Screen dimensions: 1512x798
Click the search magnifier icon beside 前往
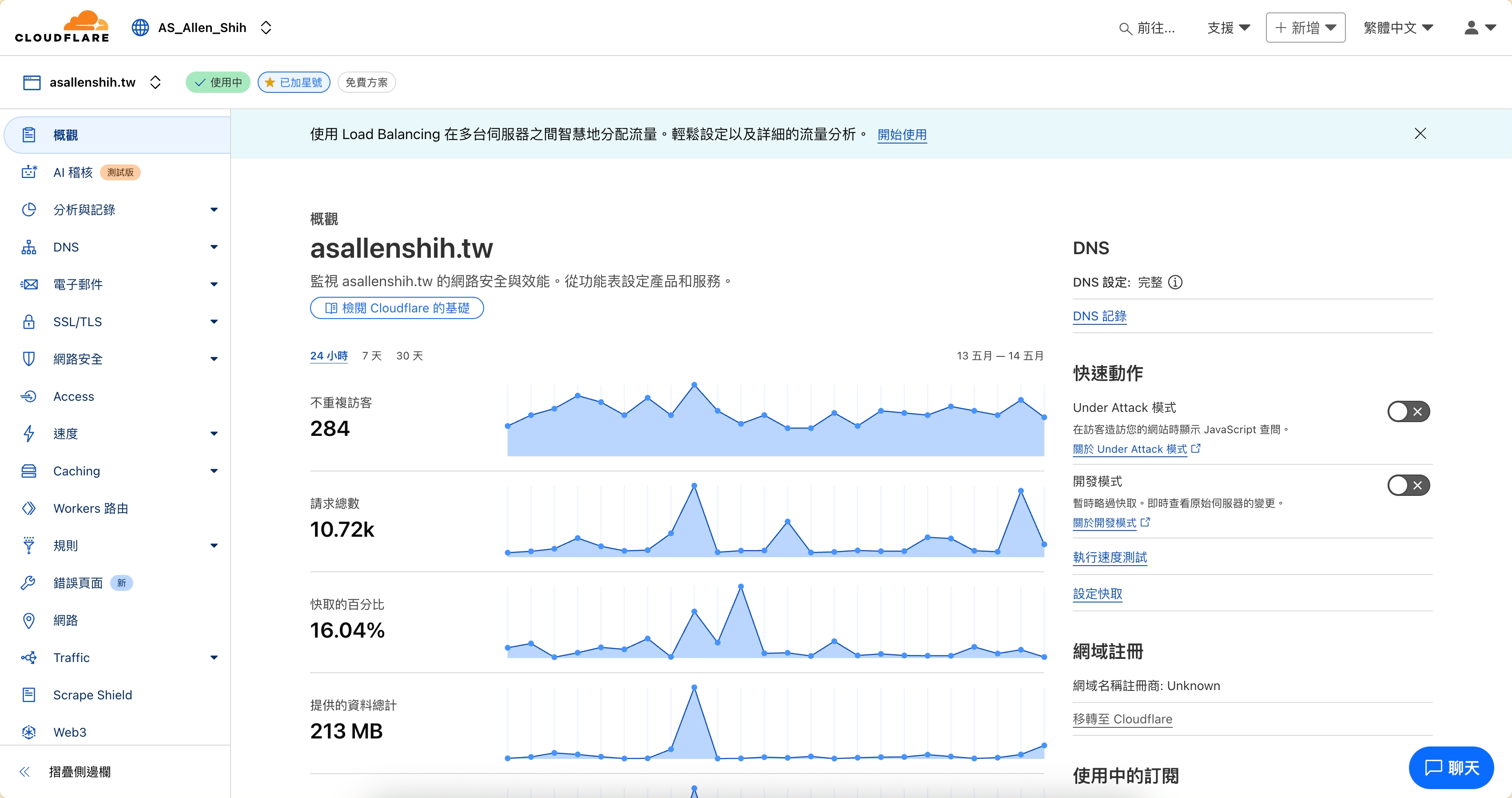(1125, 28)
